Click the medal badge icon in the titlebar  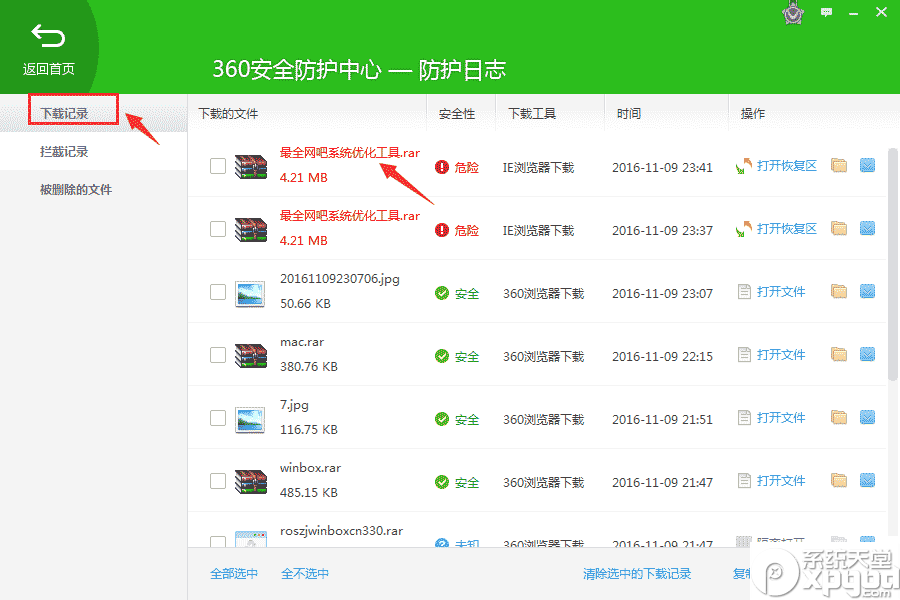pos(793,13)
